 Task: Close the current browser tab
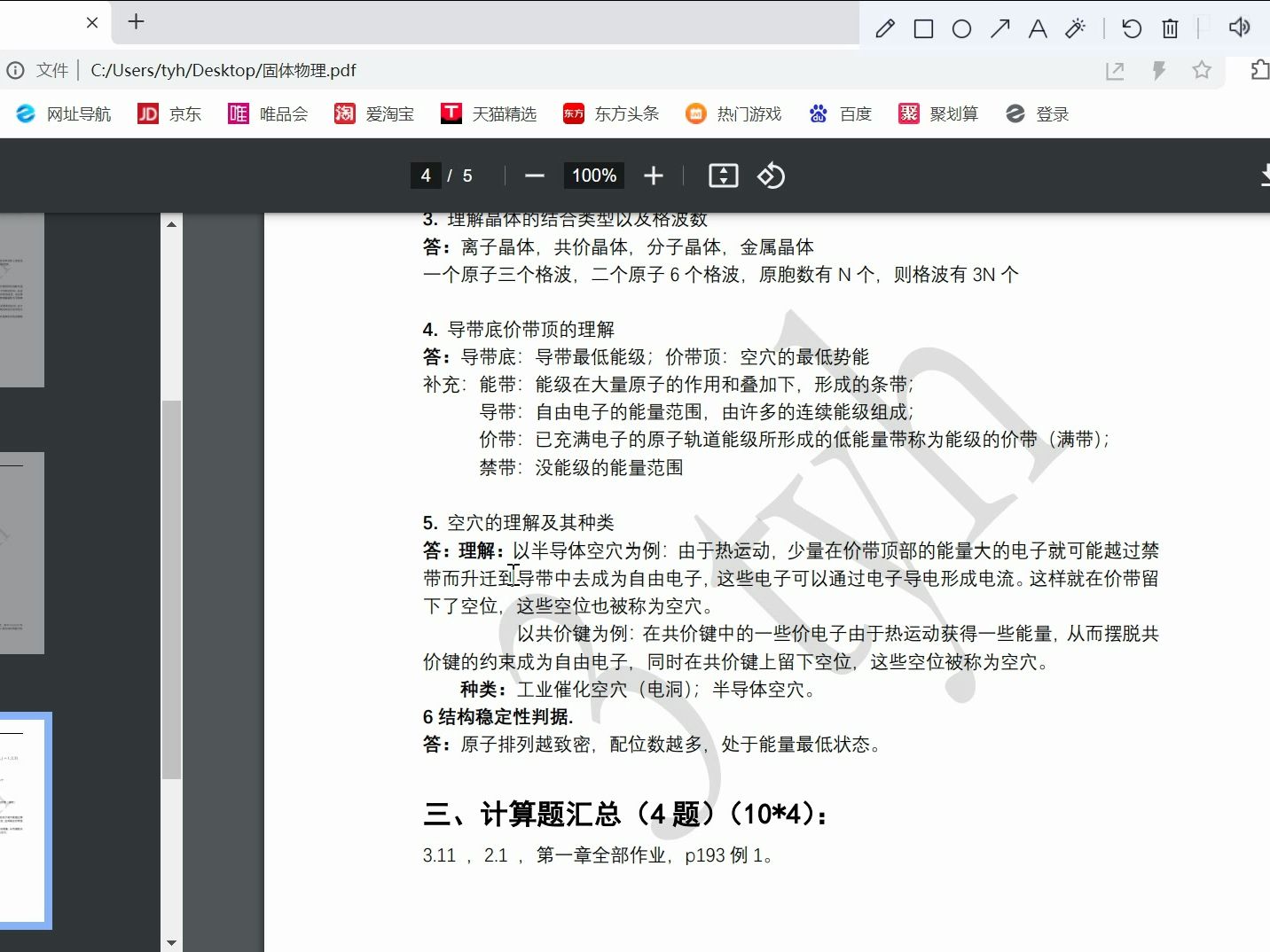[x=92, y=22]
